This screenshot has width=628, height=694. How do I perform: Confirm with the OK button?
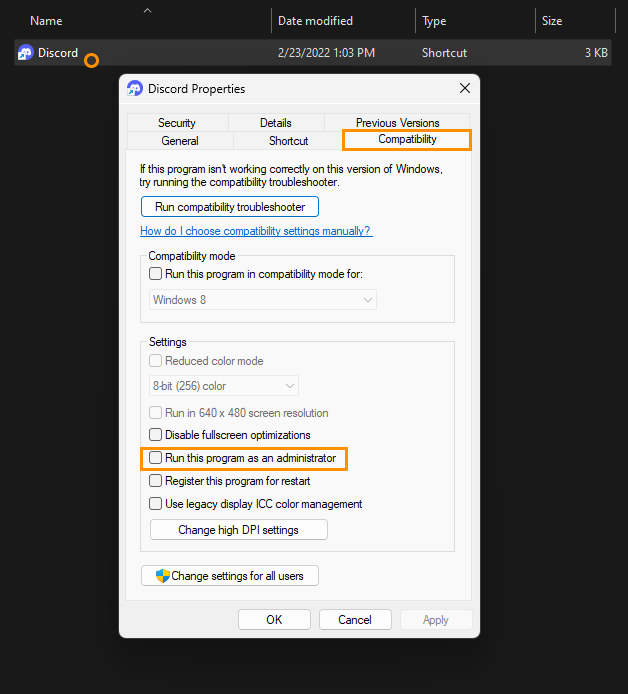tap(274, 620)
